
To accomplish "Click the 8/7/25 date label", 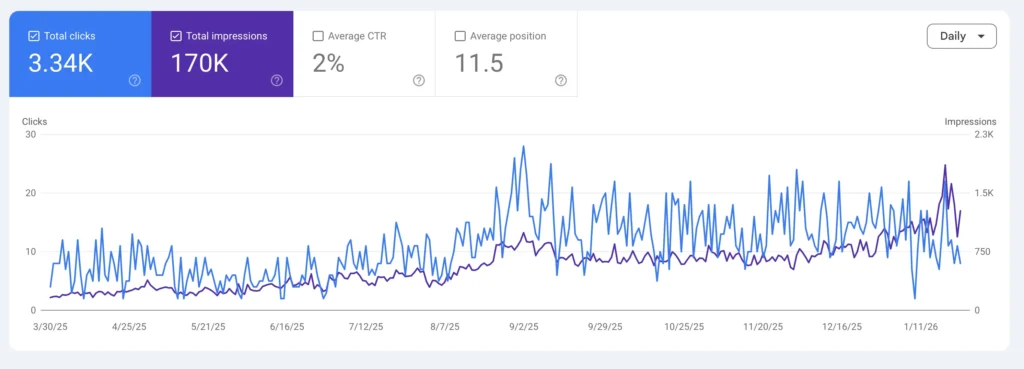I will click(x=446, y=327).
